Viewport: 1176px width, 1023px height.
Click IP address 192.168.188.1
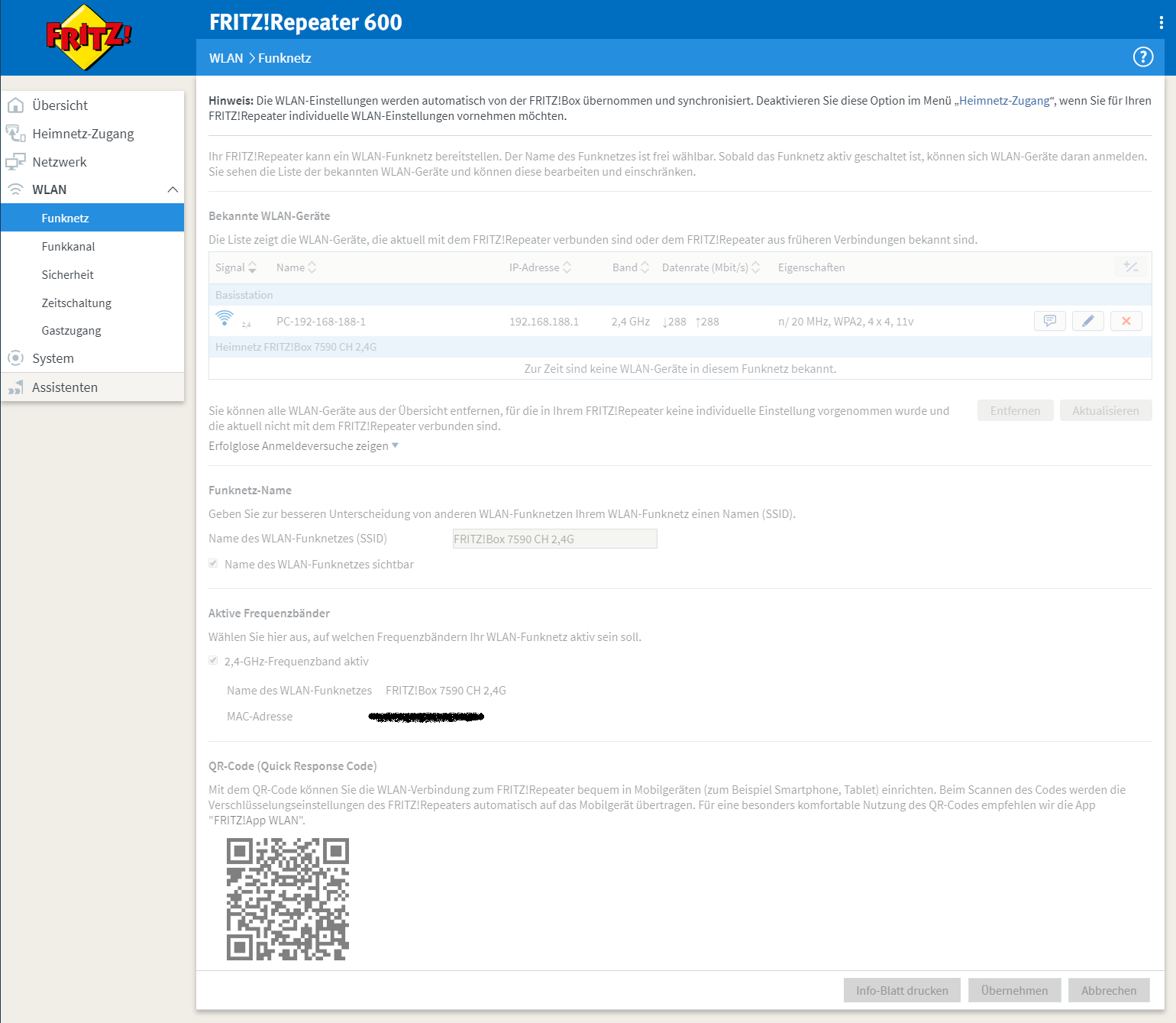tap(544, 322)
